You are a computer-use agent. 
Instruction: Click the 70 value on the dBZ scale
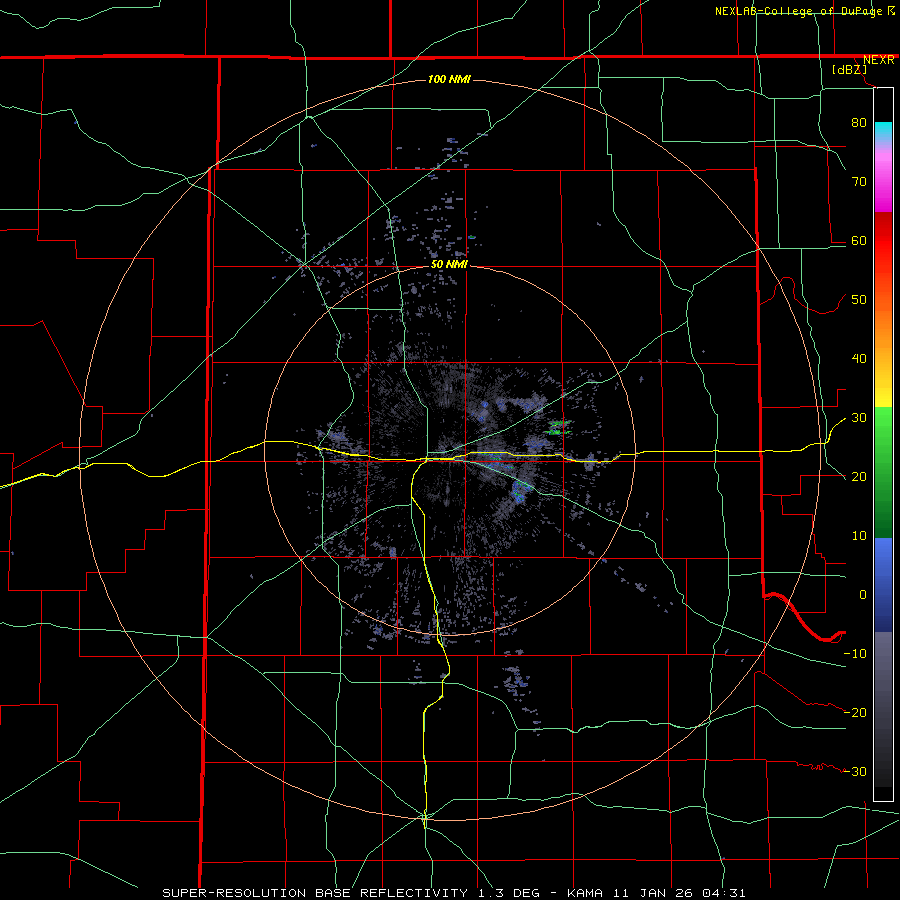click(x=859, y=181)
